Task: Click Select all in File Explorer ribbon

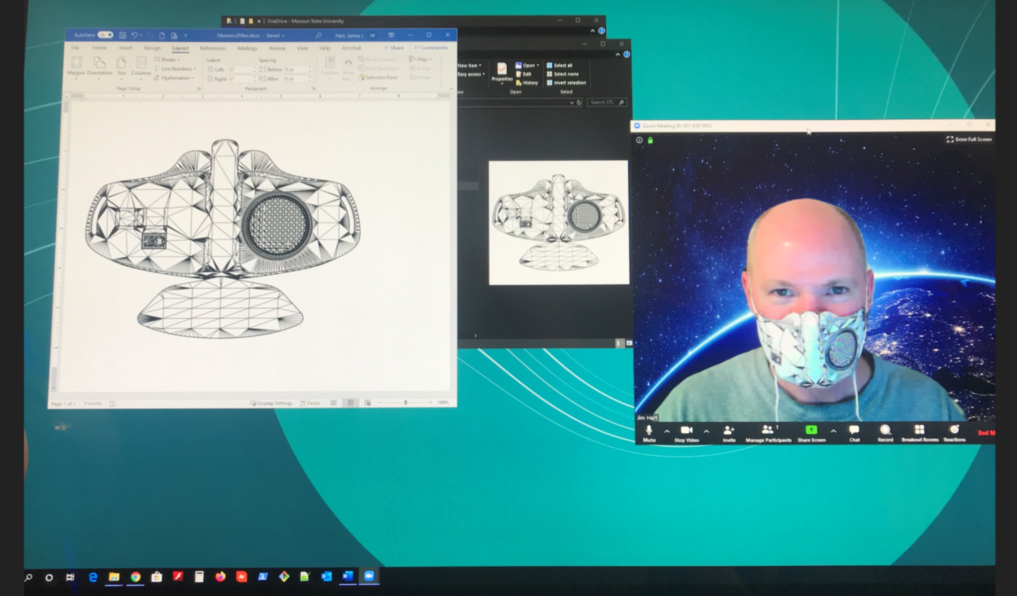Action: point(559,66)
